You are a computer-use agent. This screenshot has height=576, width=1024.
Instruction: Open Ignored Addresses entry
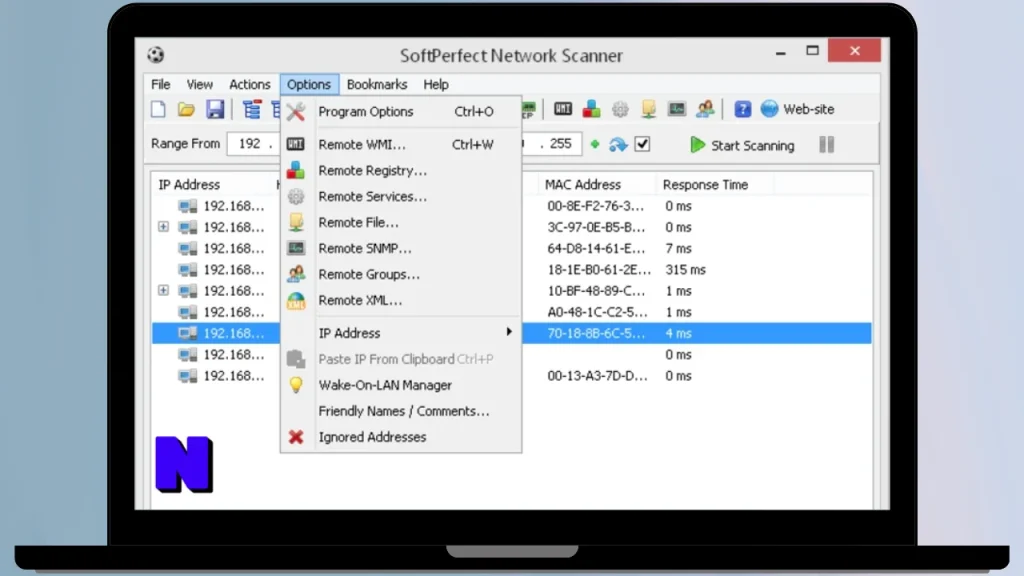401,437
